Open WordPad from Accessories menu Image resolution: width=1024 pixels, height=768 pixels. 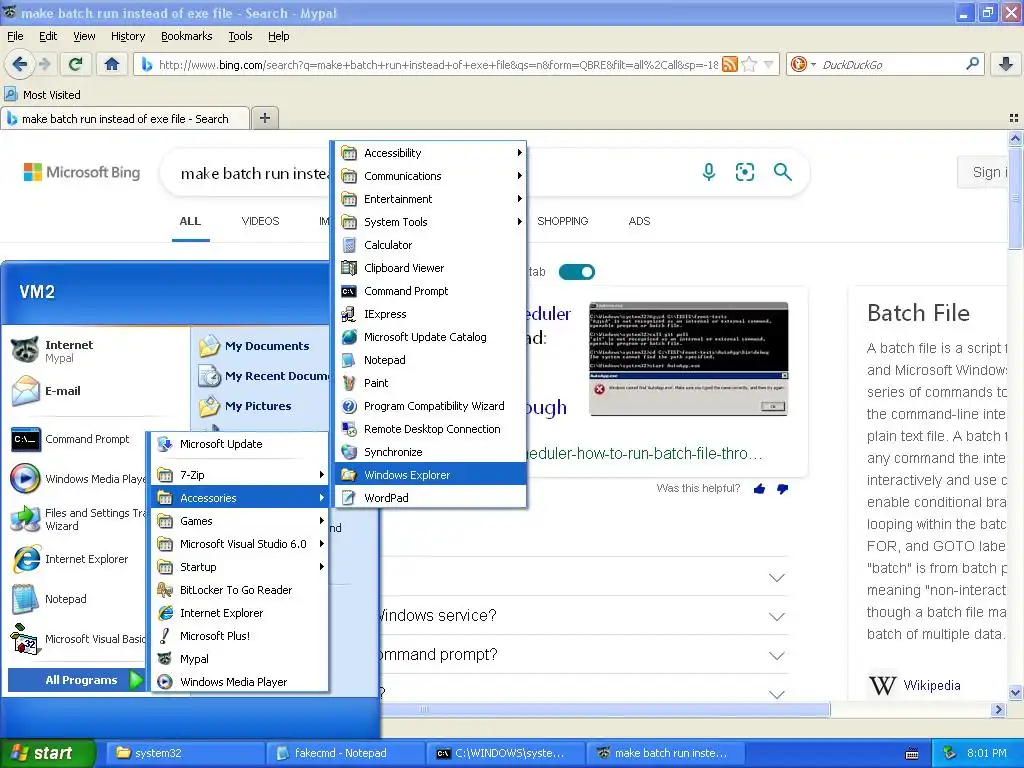coord(430,498)
